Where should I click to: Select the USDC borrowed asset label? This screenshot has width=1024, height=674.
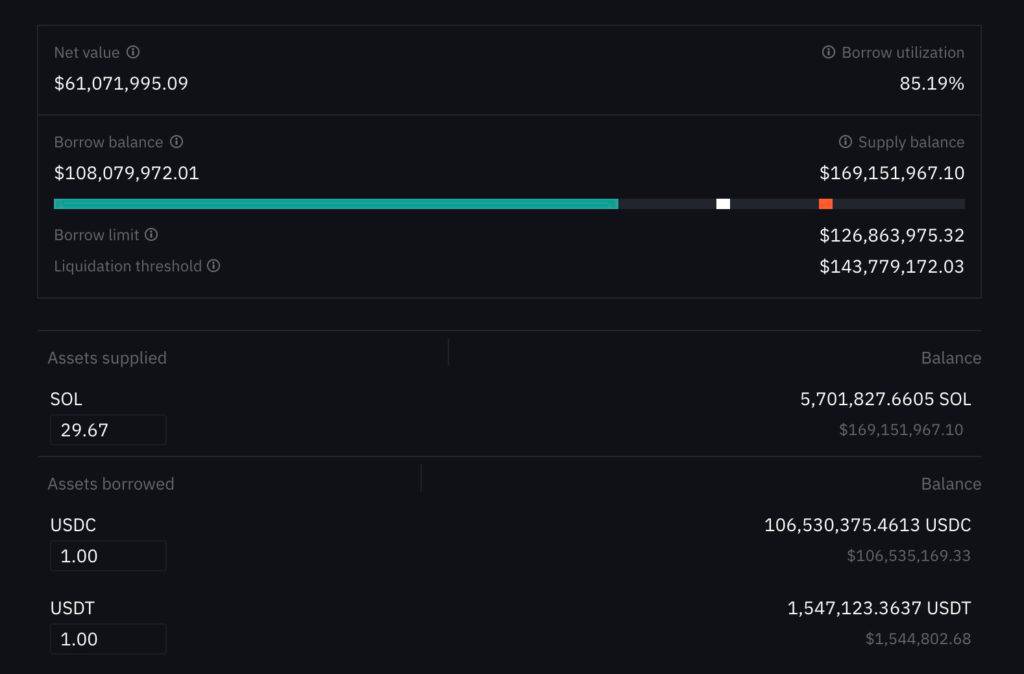(x=73, y=524)
